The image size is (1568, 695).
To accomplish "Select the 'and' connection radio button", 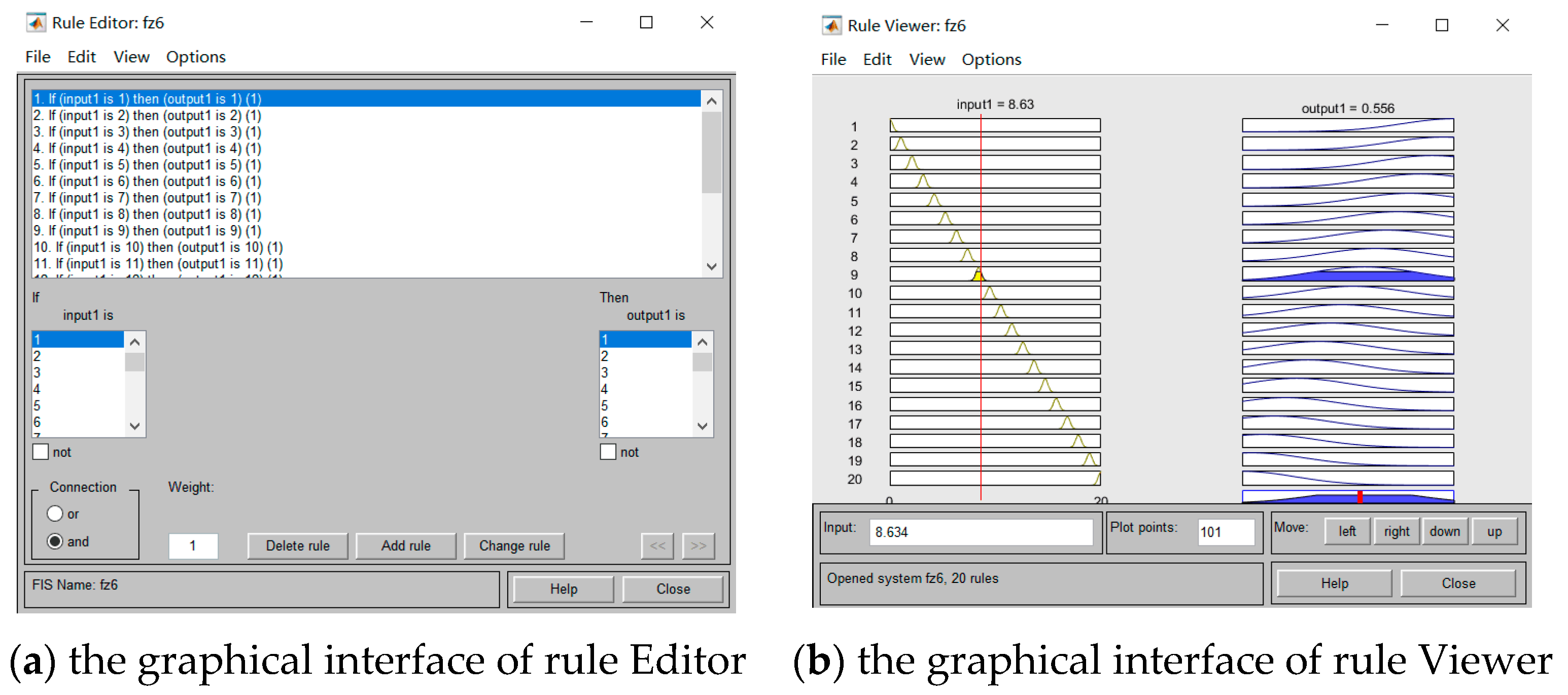I will click(x=55, y=541).
